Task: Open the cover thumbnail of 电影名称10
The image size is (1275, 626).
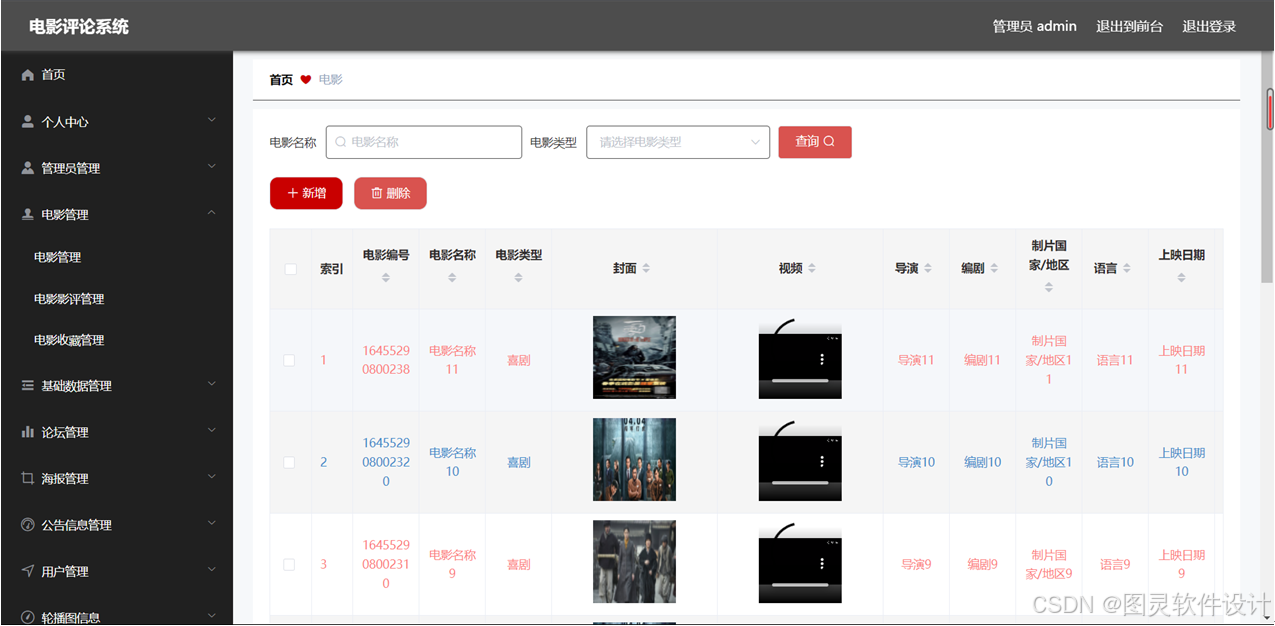Action: click(x=634, y=459)
